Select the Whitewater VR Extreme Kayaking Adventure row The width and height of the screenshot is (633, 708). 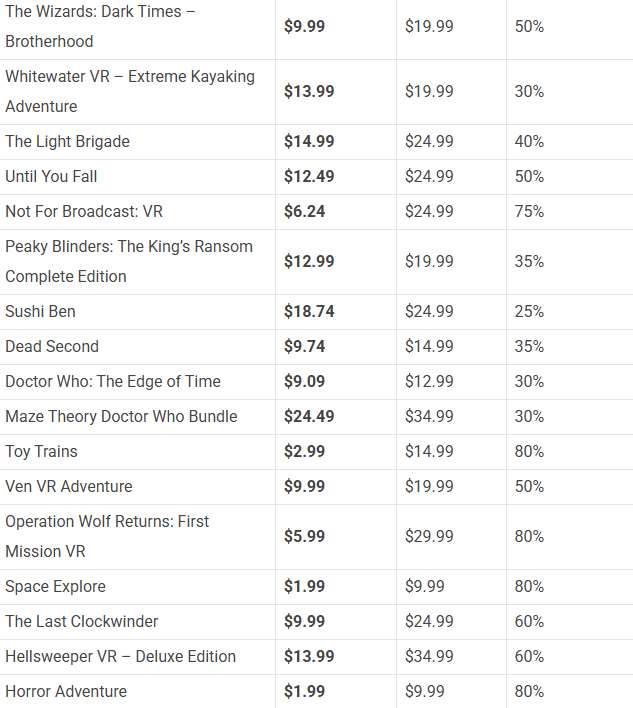pos(130,91)
